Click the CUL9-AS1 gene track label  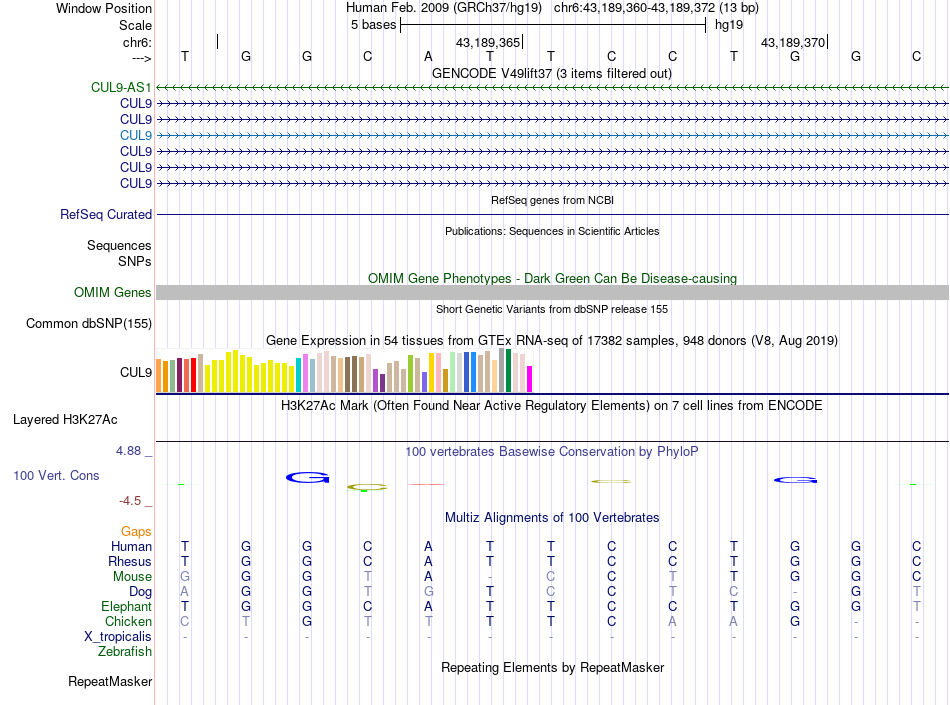click(121, 87)
